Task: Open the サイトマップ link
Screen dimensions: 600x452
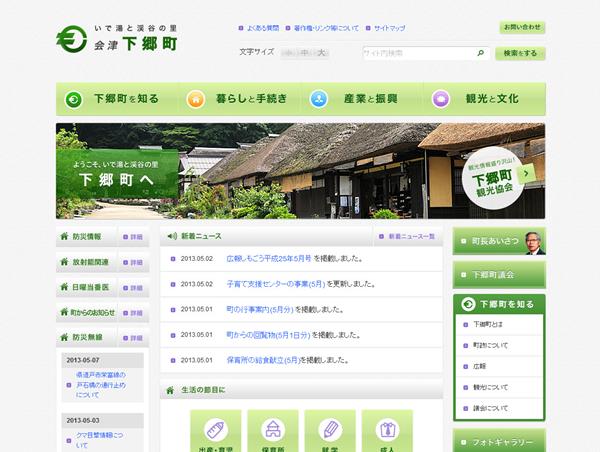Action: click(x=390, y=28)
